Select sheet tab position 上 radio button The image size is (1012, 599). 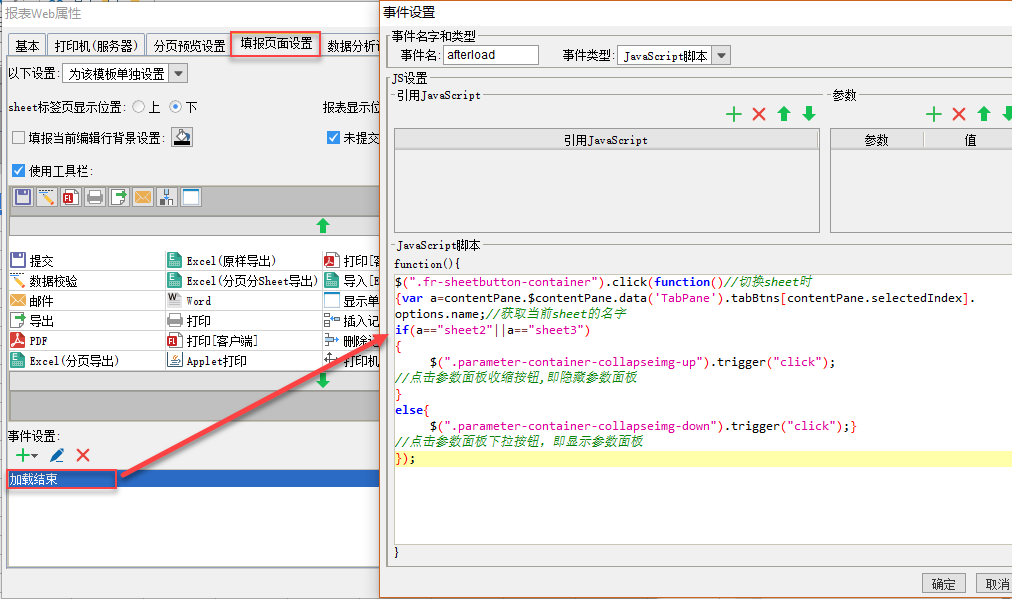[138, 107]
